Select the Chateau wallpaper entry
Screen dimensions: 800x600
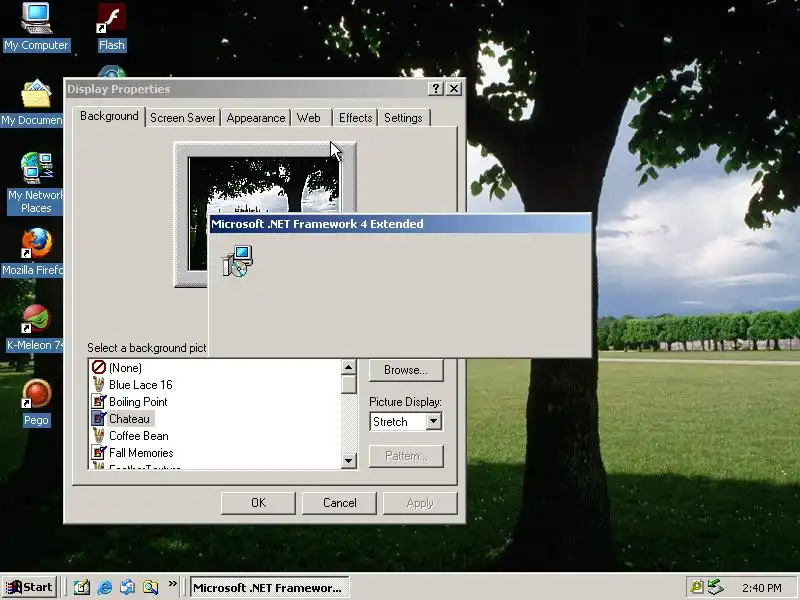coord(130,419)
